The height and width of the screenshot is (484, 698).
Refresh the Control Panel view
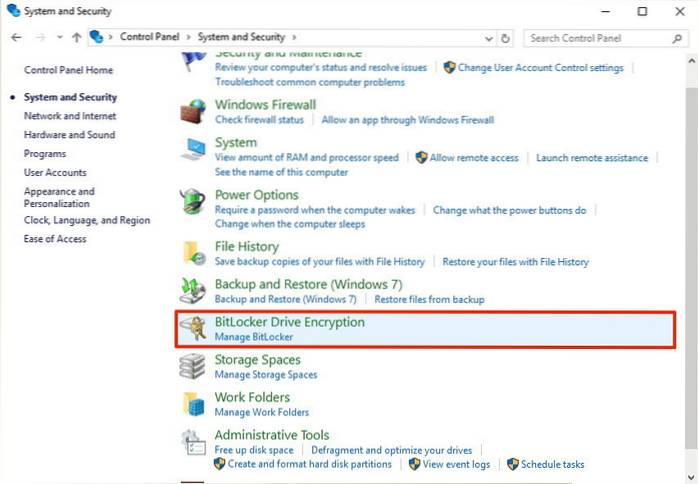coord(505,38)
